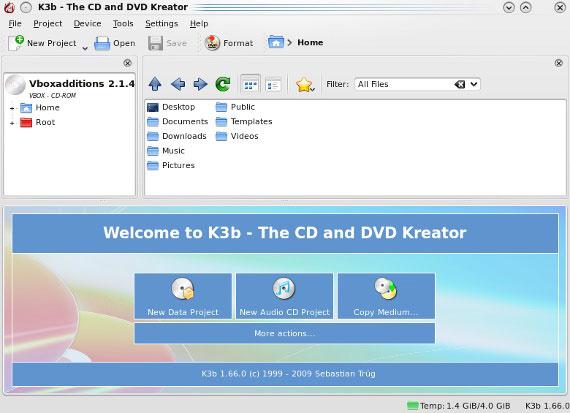Open the Settings menu
Screen dimensions: 570x413
point(161,24)
